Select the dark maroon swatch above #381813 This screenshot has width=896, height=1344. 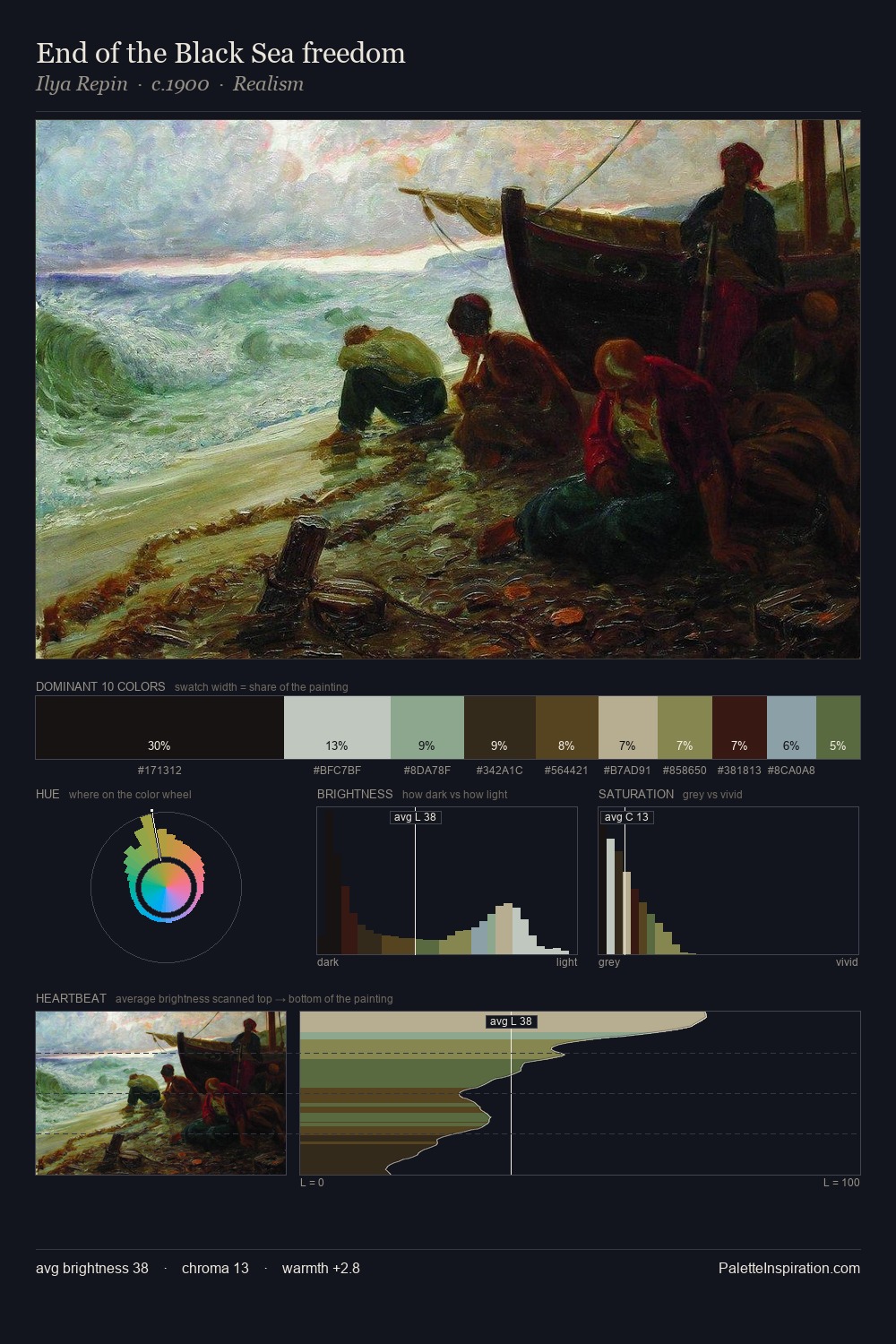pos(739,728)
